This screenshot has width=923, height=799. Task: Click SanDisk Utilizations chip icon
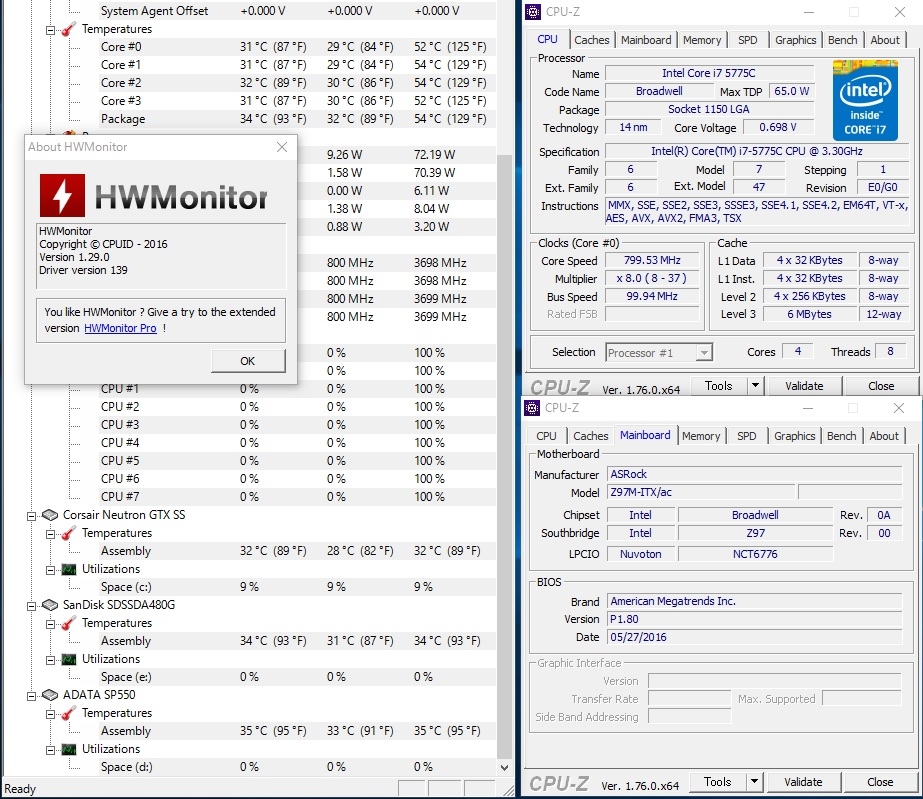click(x=69, y=659)
